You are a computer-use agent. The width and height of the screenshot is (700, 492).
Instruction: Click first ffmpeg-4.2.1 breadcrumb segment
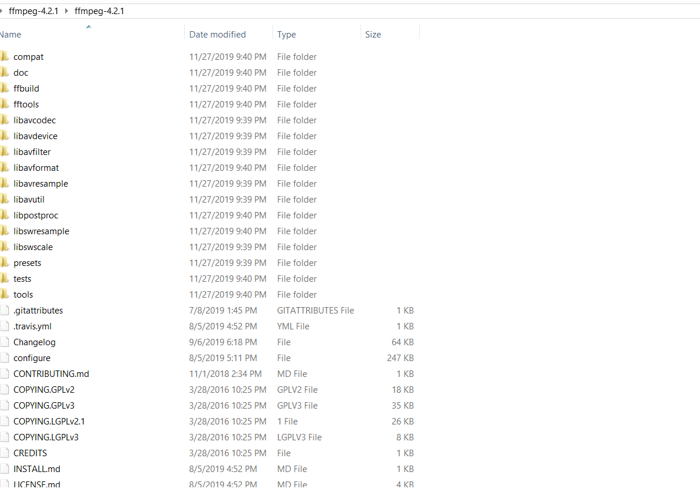[x=33, y=11]
